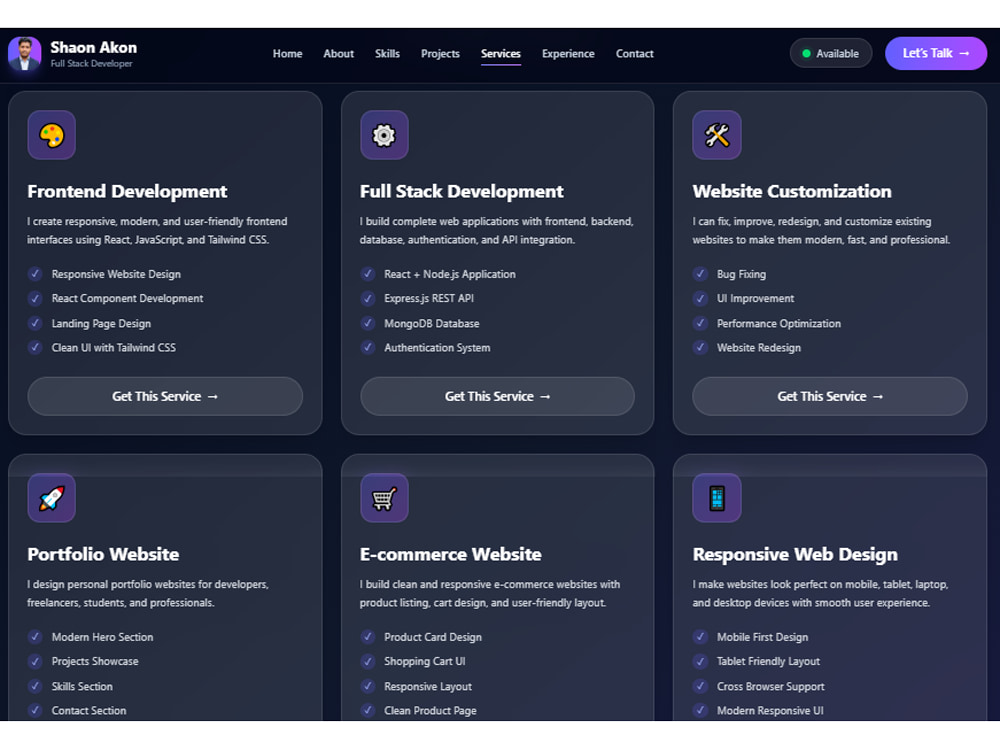Click checkmark beside Performance Optimization
This screenshot has width=1000, height=750.
[700, 323]
